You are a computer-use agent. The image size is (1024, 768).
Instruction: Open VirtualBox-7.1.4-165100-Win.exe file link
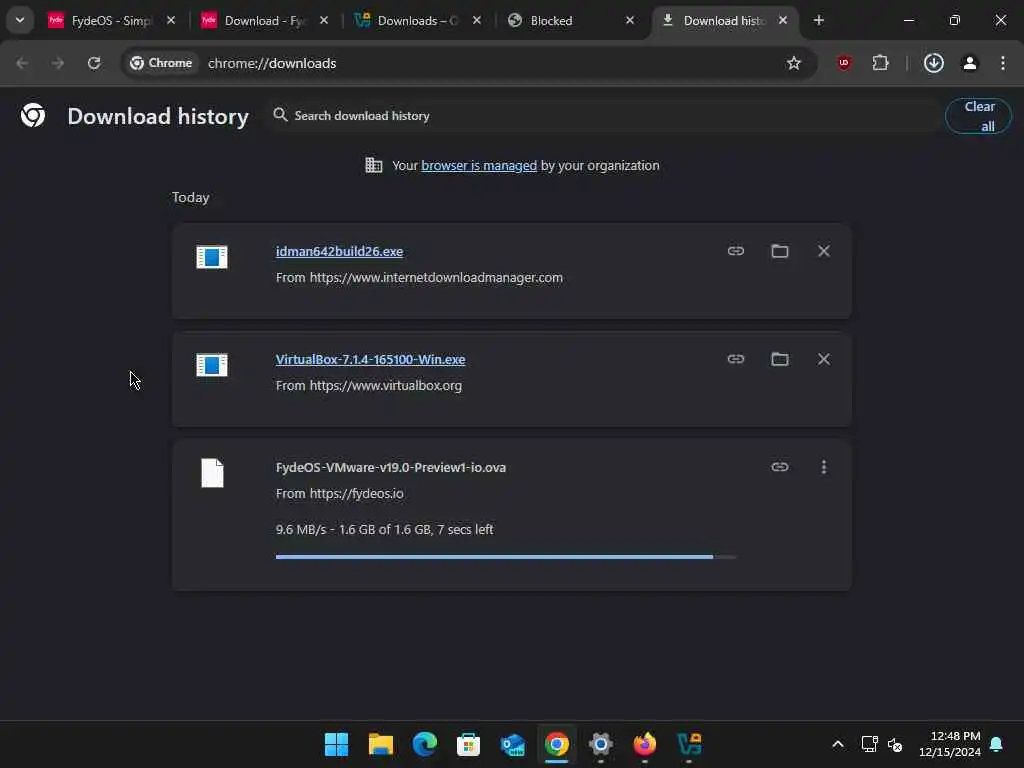tap(370, 359)
